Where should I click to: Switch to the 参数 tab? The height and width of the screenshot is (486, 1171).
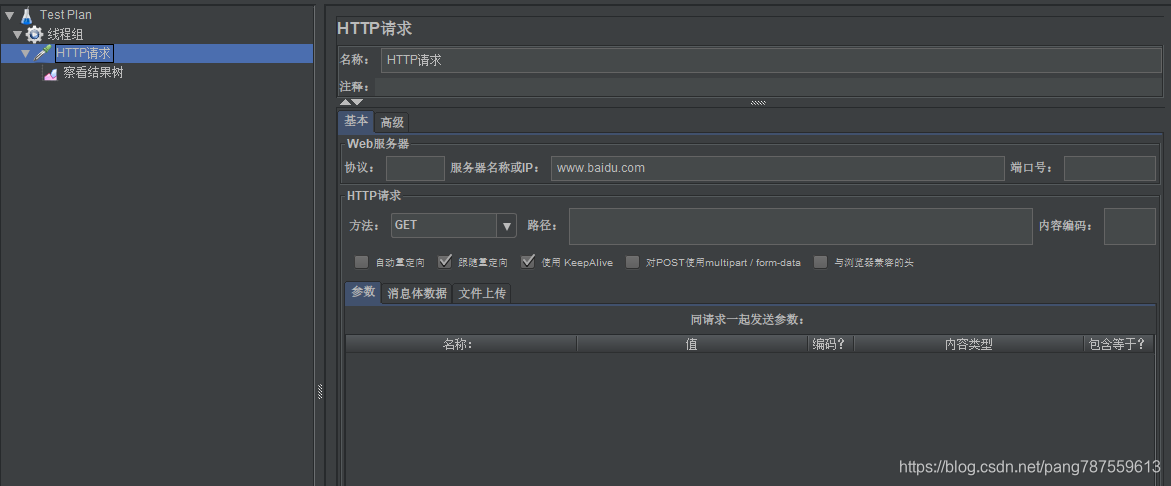point(363,292)
